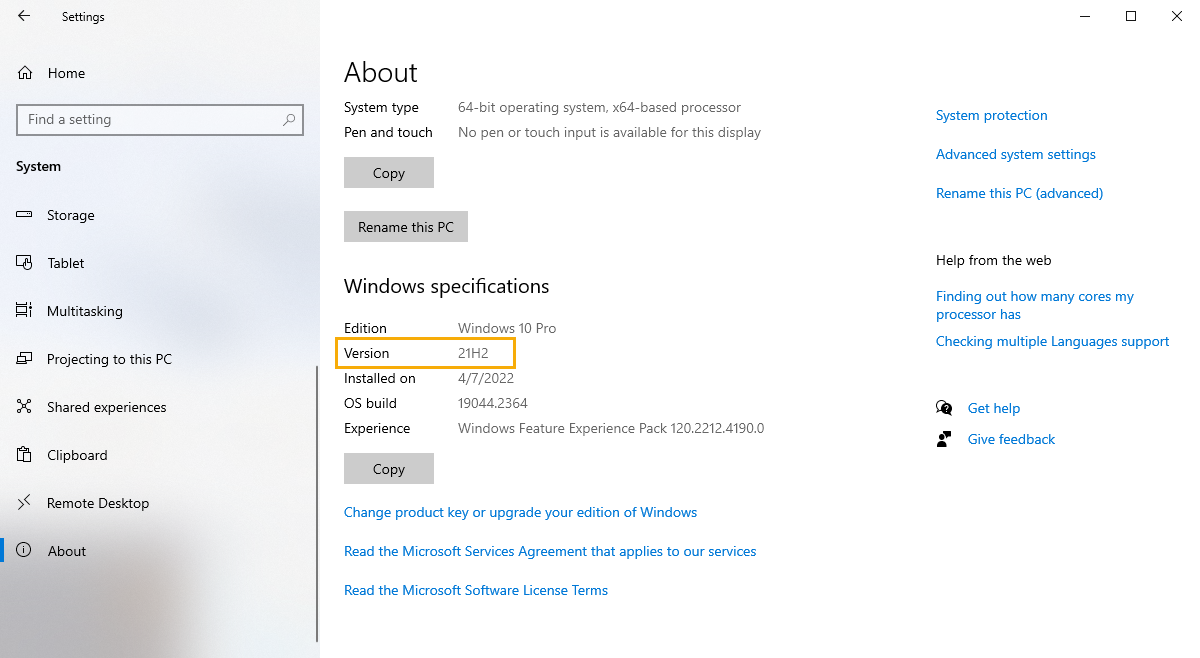The image size is (1200, 658).
Task: Click the Get help link
Action: 994,408
